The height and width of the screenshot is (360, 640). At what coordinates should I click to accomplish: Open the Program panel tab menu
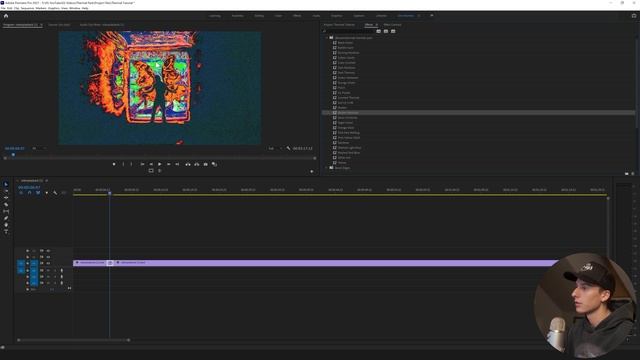pyautogui.click(x=41, y=25)
